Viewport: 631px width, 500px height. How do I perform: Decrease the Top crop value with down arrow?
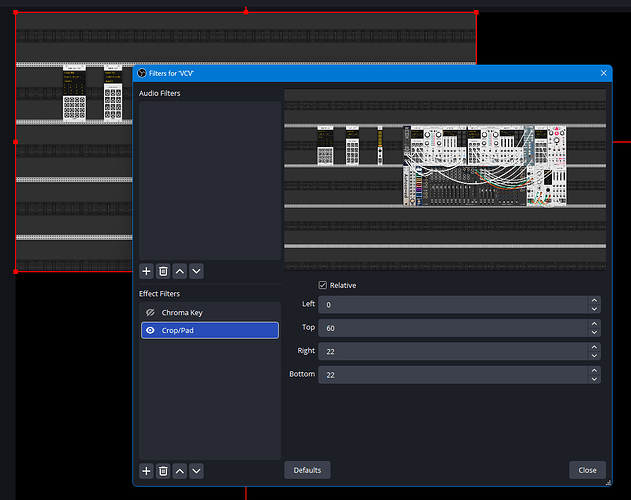coord(594,332)
